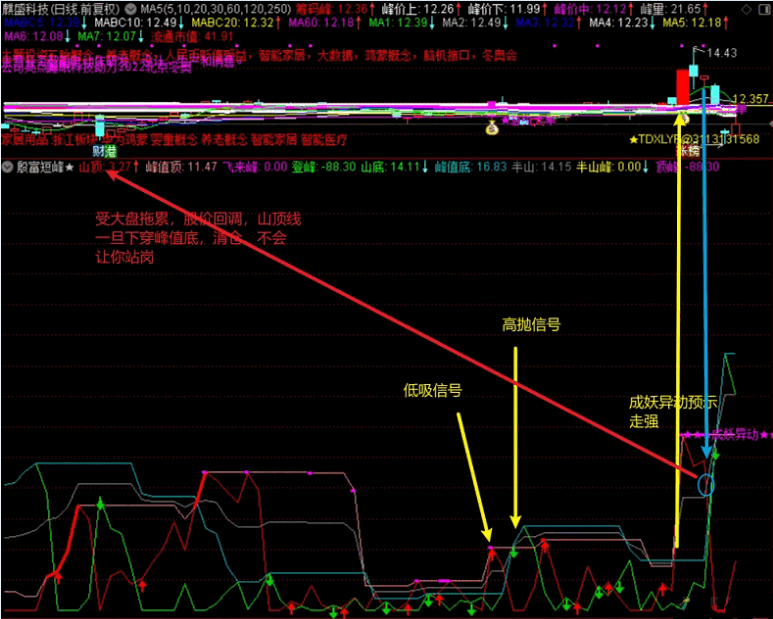
Task: Click the 殷富短峰★ indicator name
Action: 45,167
